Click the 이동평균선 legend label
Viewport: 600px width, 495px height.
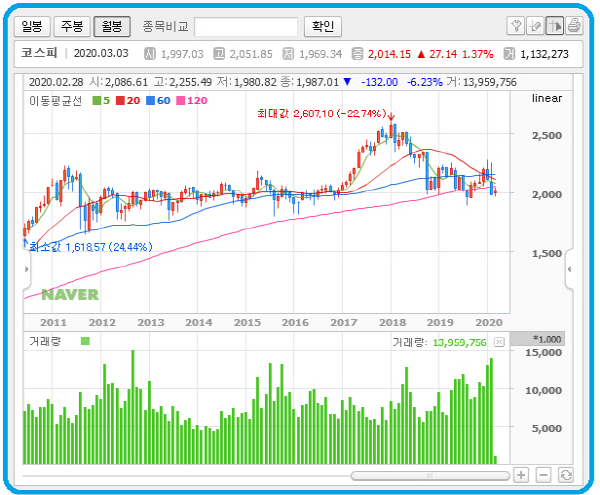coord(55,101)
